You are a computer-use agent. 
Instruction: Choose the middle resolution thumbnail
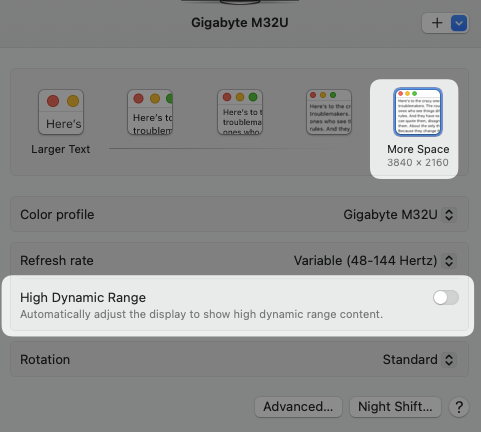point(240,112)
